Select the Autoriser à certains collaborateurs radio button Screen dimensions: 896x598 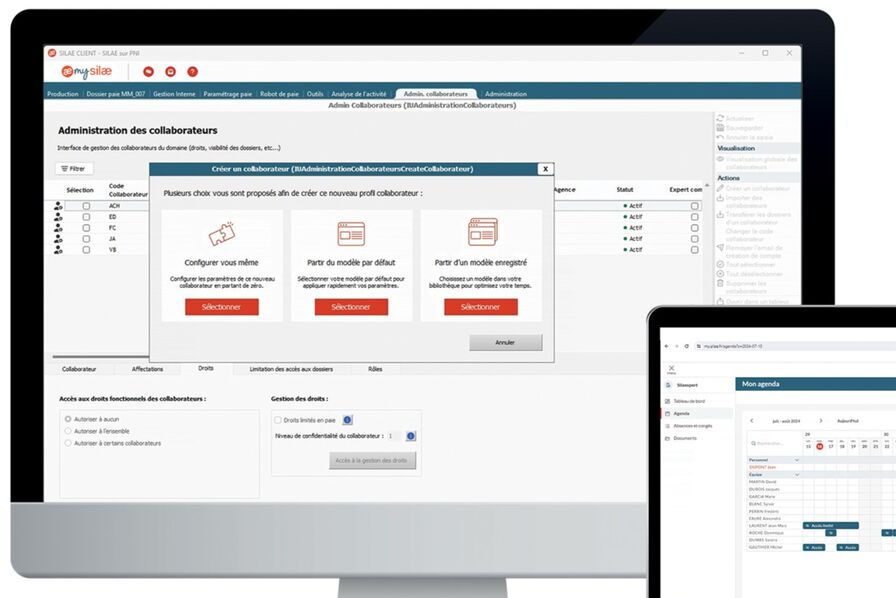(68, 443)
